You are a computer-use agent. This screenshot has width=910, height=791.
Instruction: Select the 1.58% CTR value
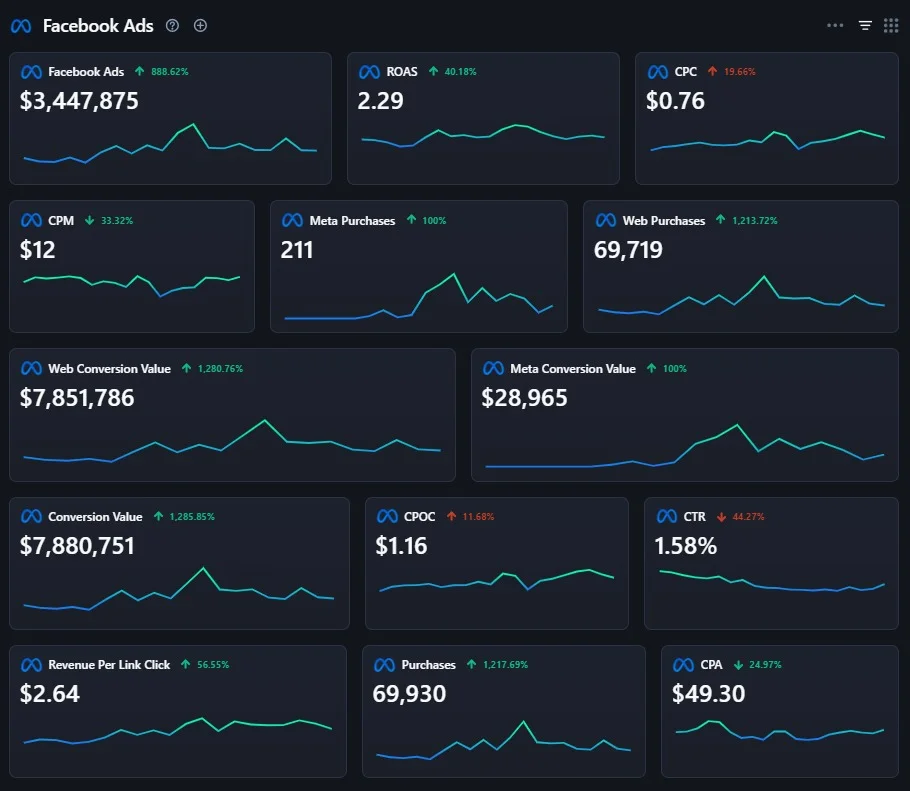(686, 546)
